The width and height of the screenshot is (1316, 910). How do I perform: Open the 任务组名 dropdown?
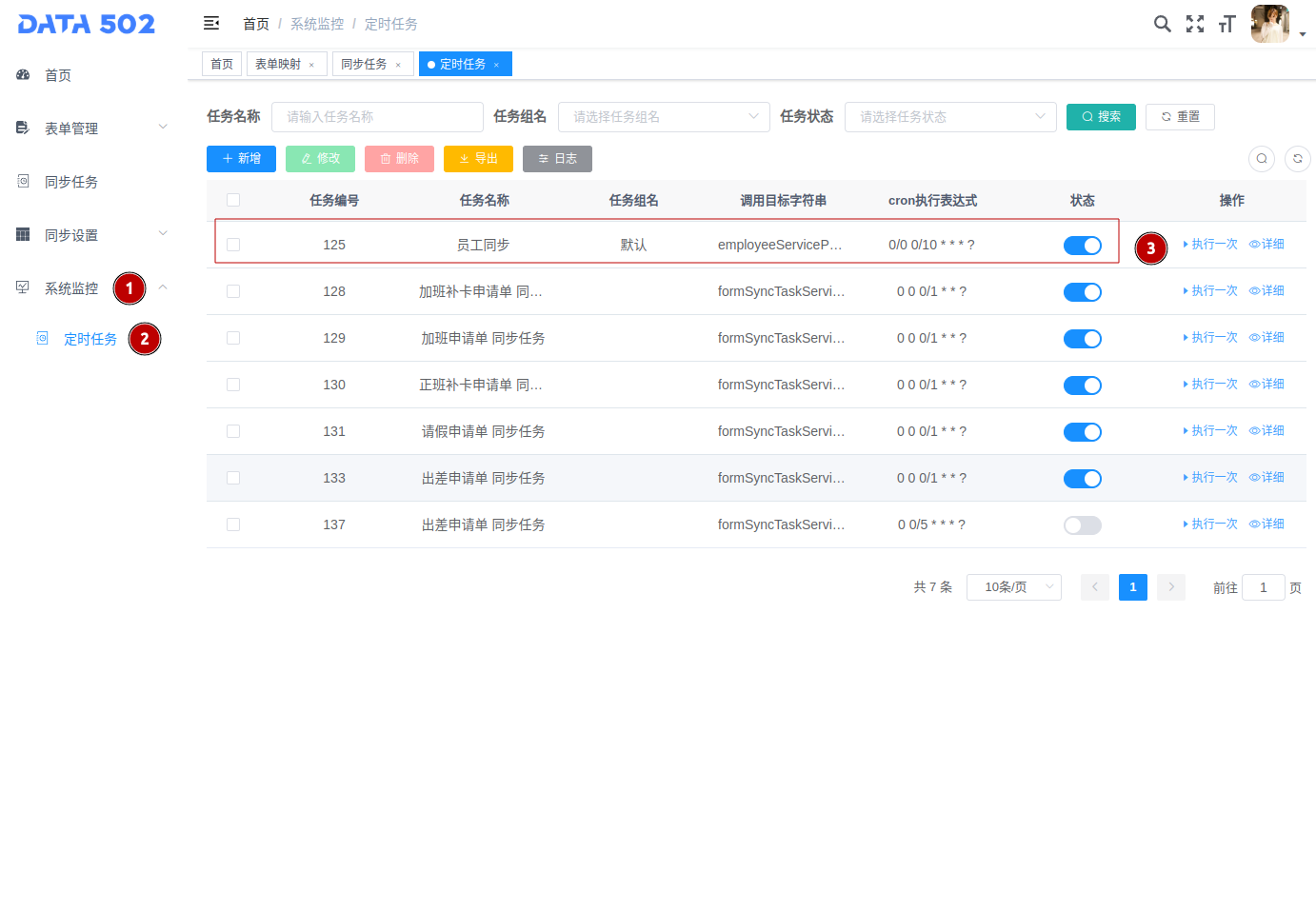click(664, 117)
